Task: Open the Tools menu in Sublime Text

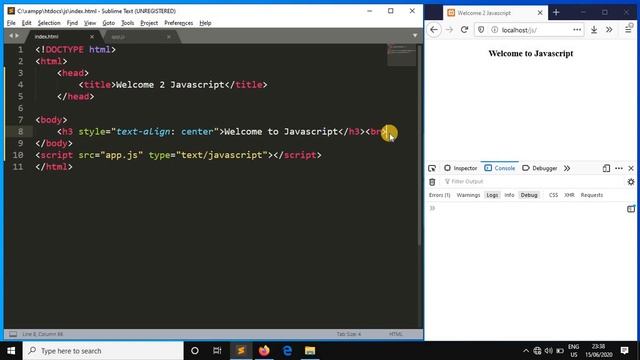Action: (x=128, y=23)
